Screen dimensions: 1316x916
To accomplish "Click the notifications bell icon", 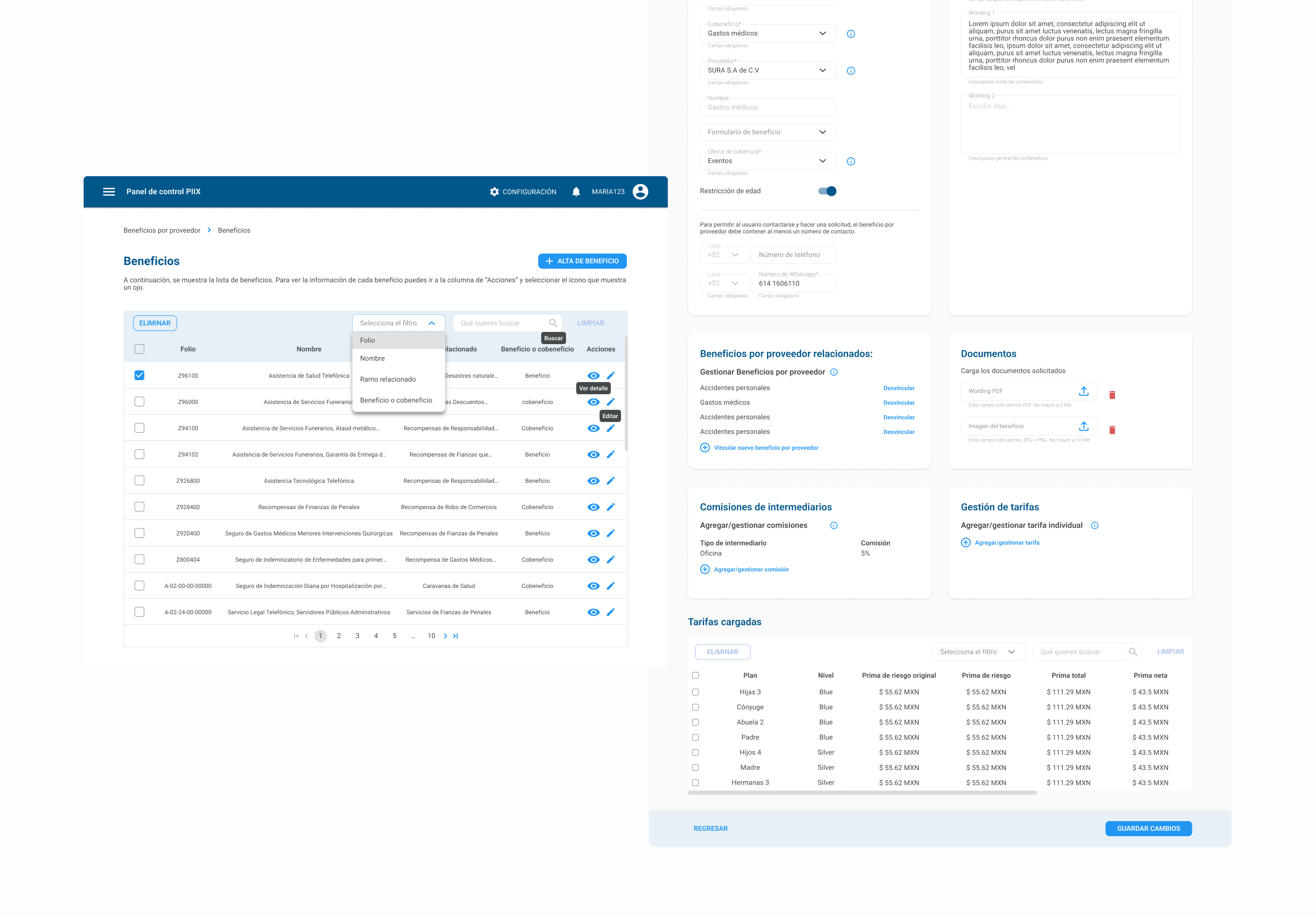I will 575,191.
